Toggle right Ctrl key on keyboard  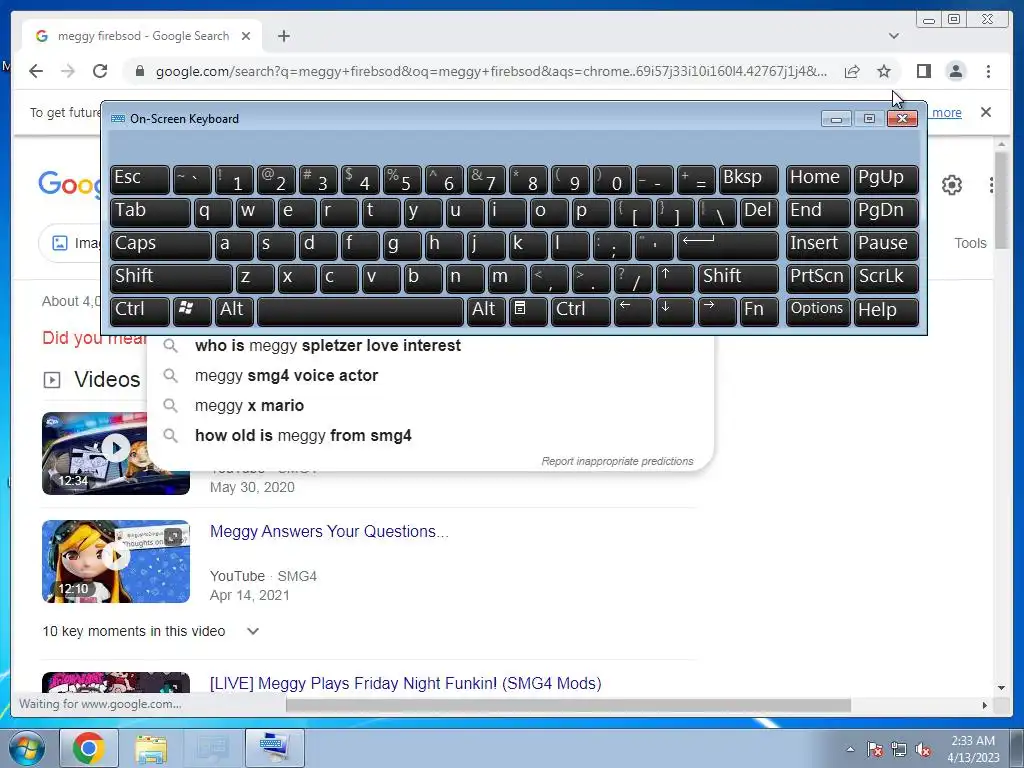581,311
